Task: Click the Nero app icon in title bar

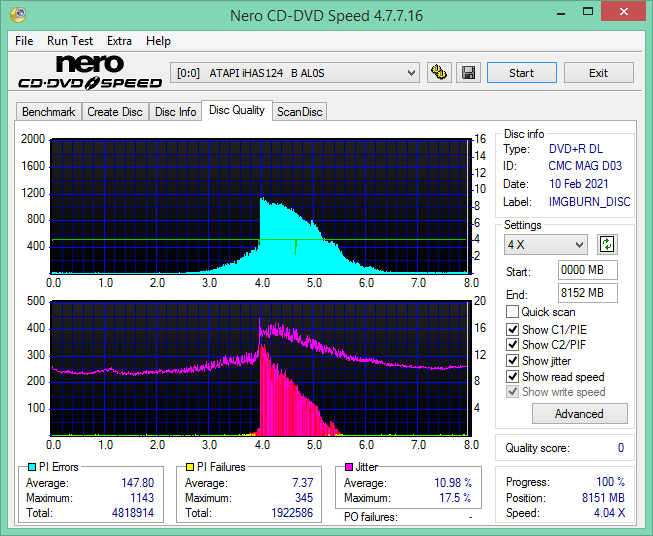Action: pyautogui.click(x=18, y=15)
